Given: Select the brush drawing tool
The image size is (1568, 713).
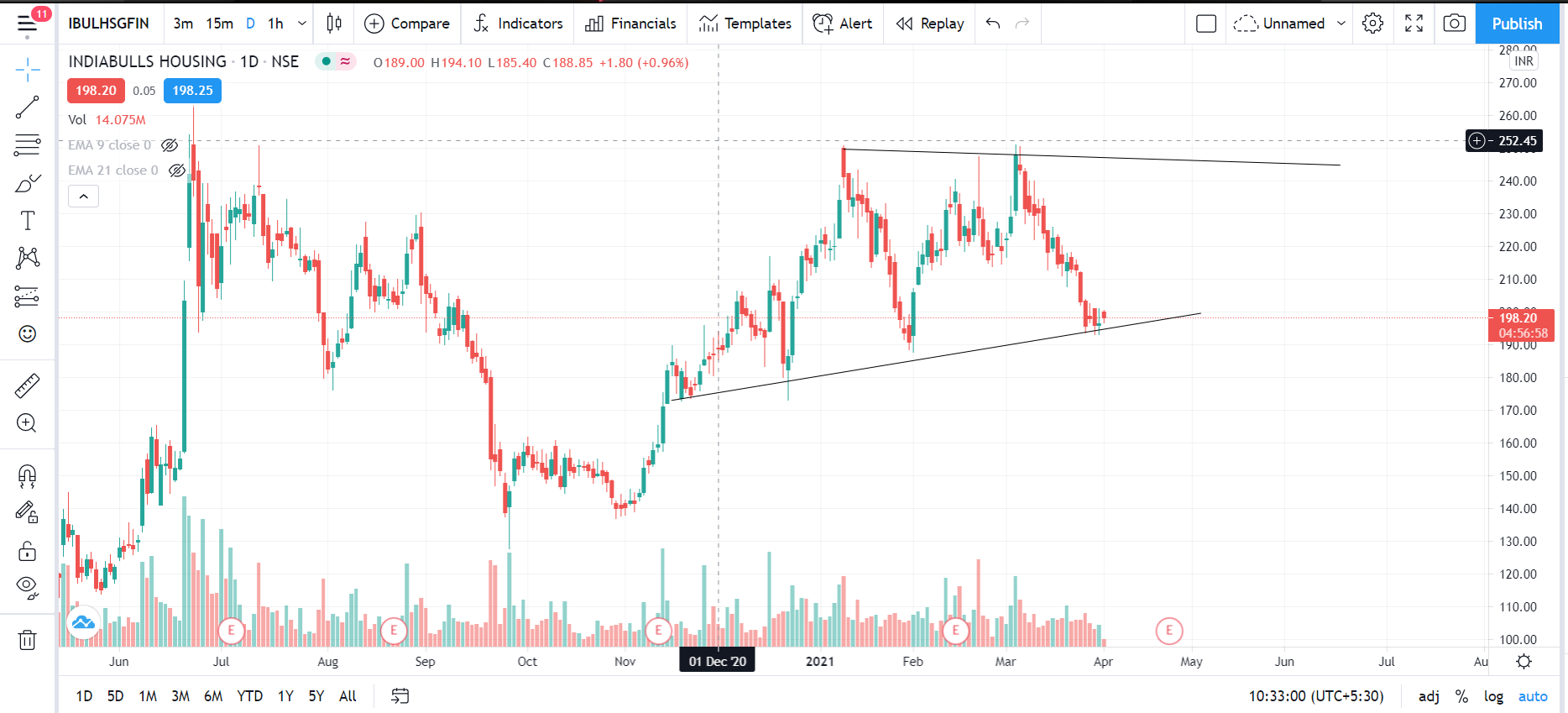Looking at the screenshot, I should tap(28, 183).
